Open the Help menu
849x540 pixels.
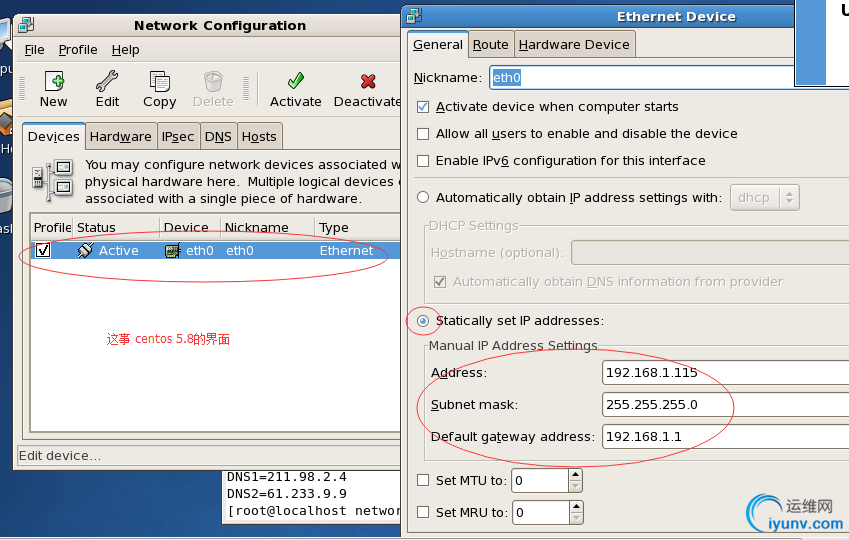126,50
